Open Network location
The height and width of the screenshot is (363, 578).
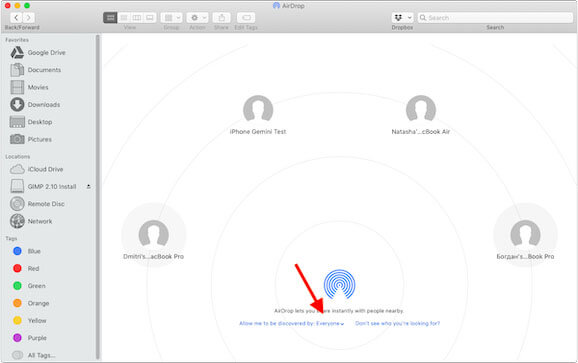(40, 221)
